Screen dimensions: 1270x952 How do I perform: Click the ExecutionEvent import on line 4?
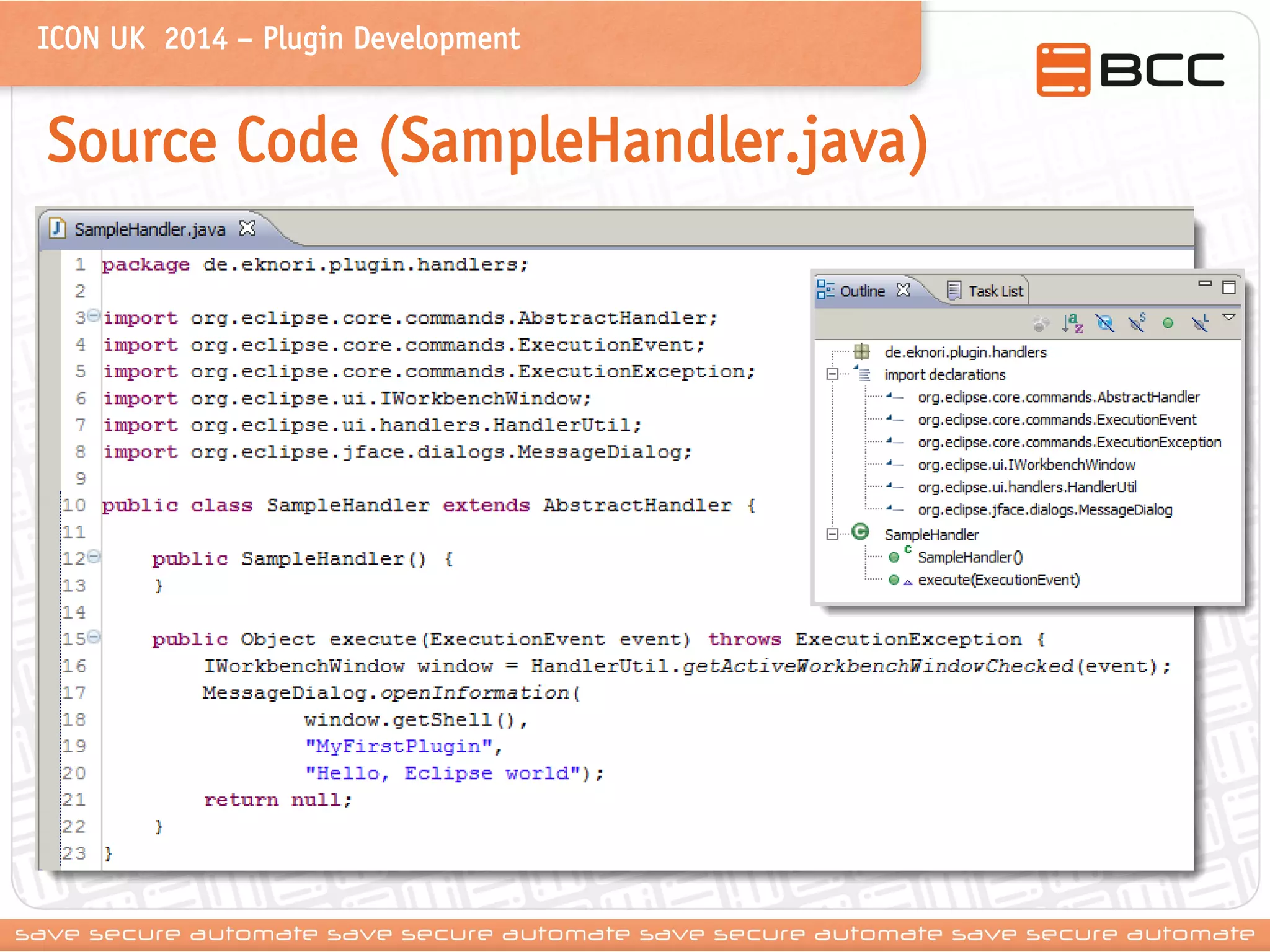pos(404,345)
